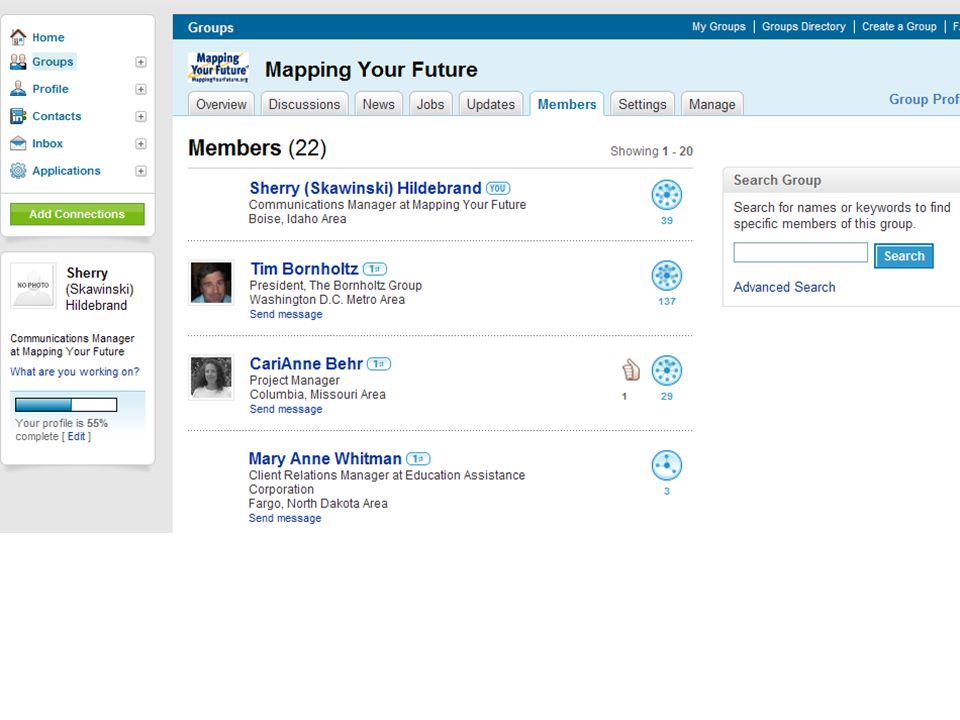Click the Contacts address book icon
The image size is (960, 720).
[x=18, y=116]
